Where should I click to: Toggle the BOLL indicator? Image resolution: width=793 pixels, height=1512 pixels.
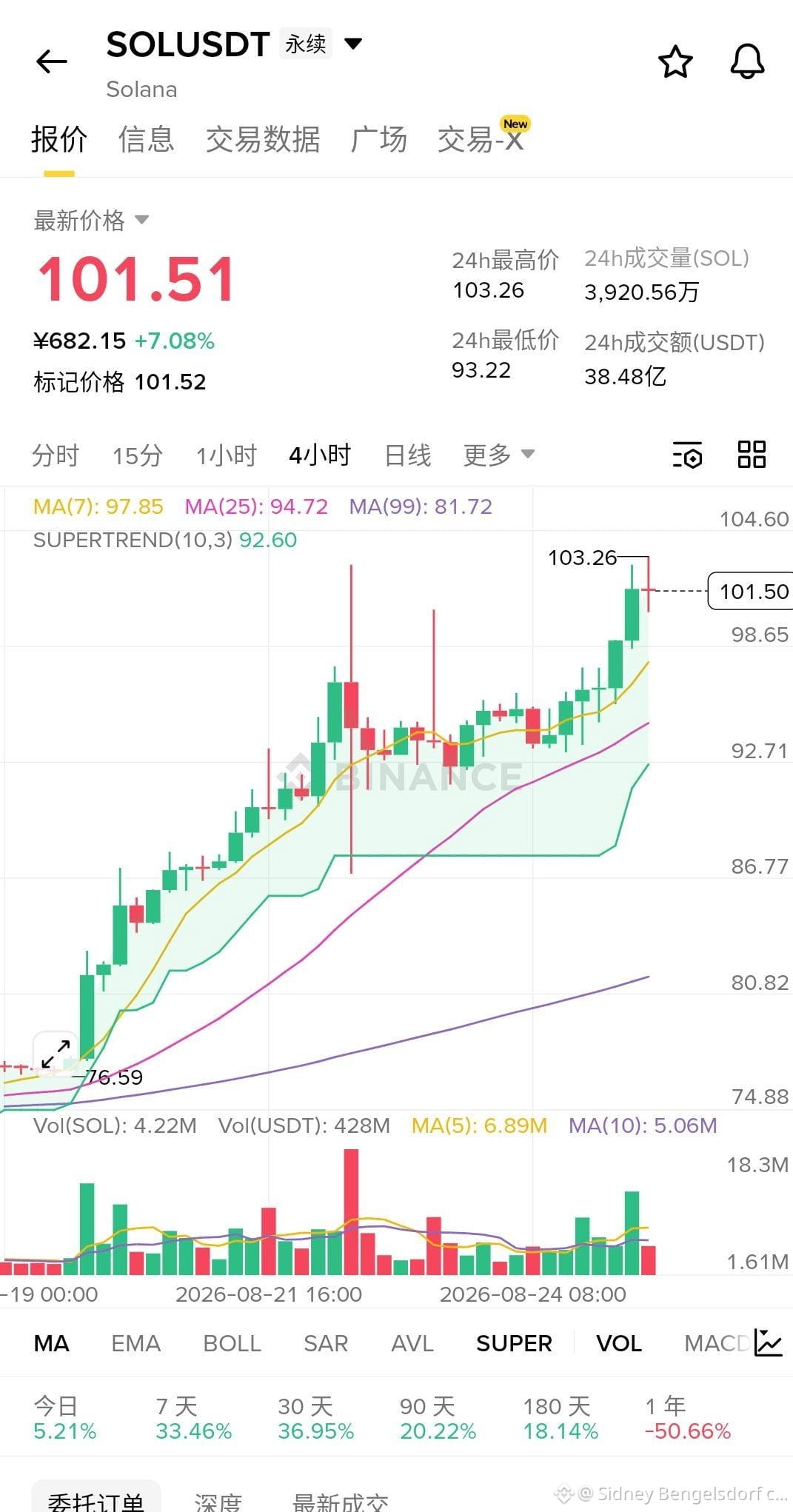[232, 1343]
